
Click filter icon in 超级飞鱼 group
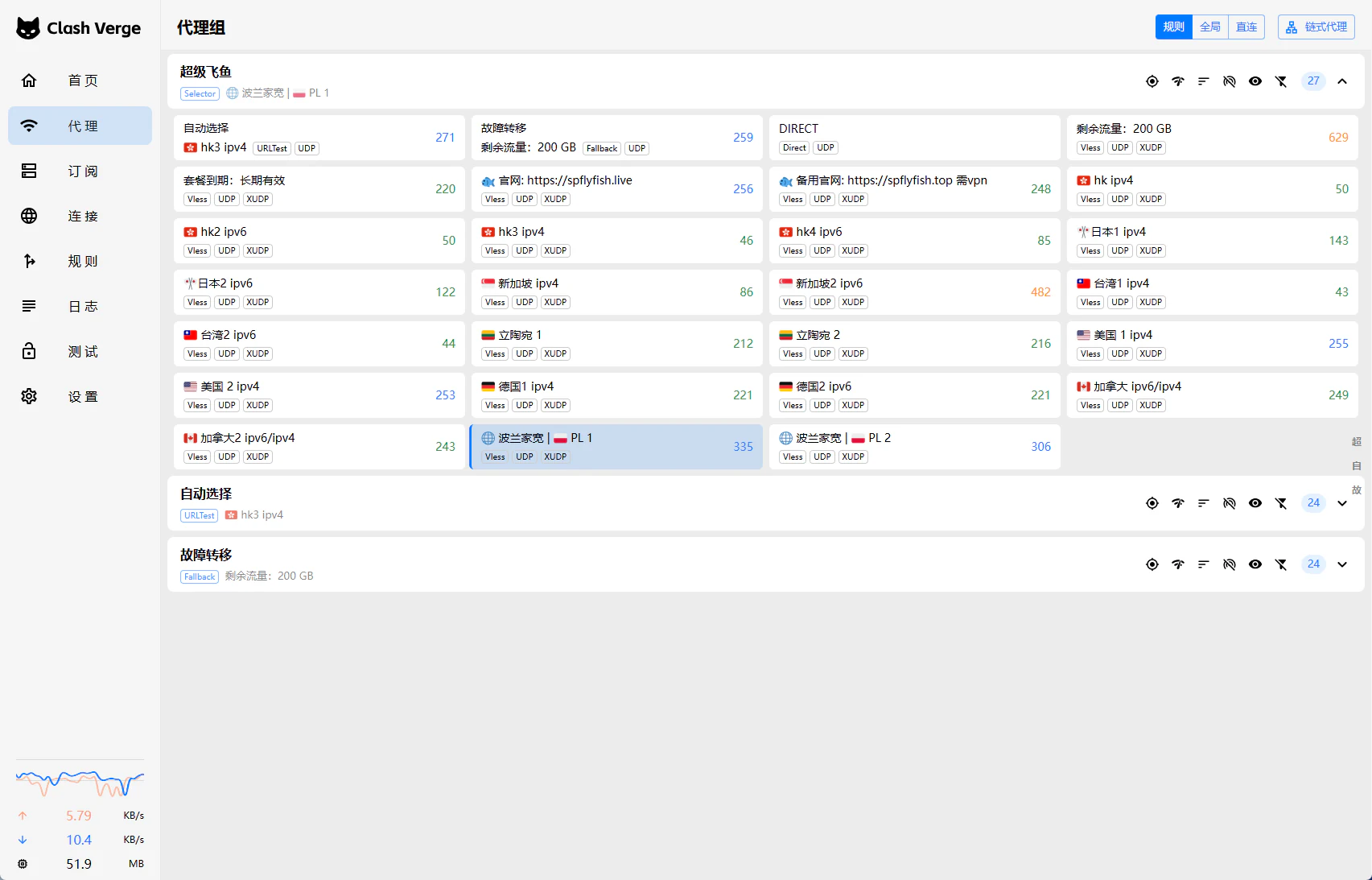tap(1281, 81)
